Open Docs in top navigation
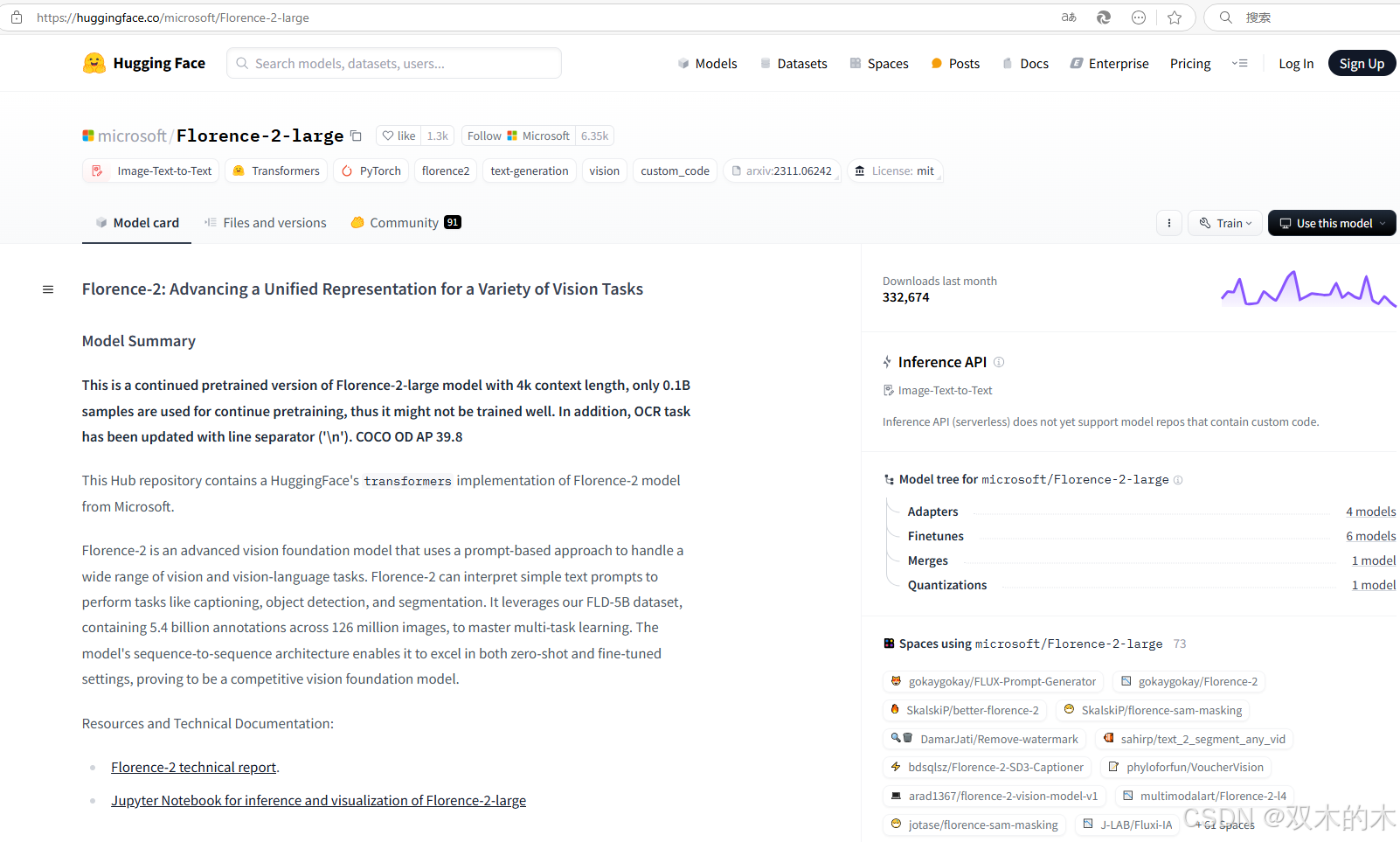This screenshot has width=1400, height=842. point(1025,63)
